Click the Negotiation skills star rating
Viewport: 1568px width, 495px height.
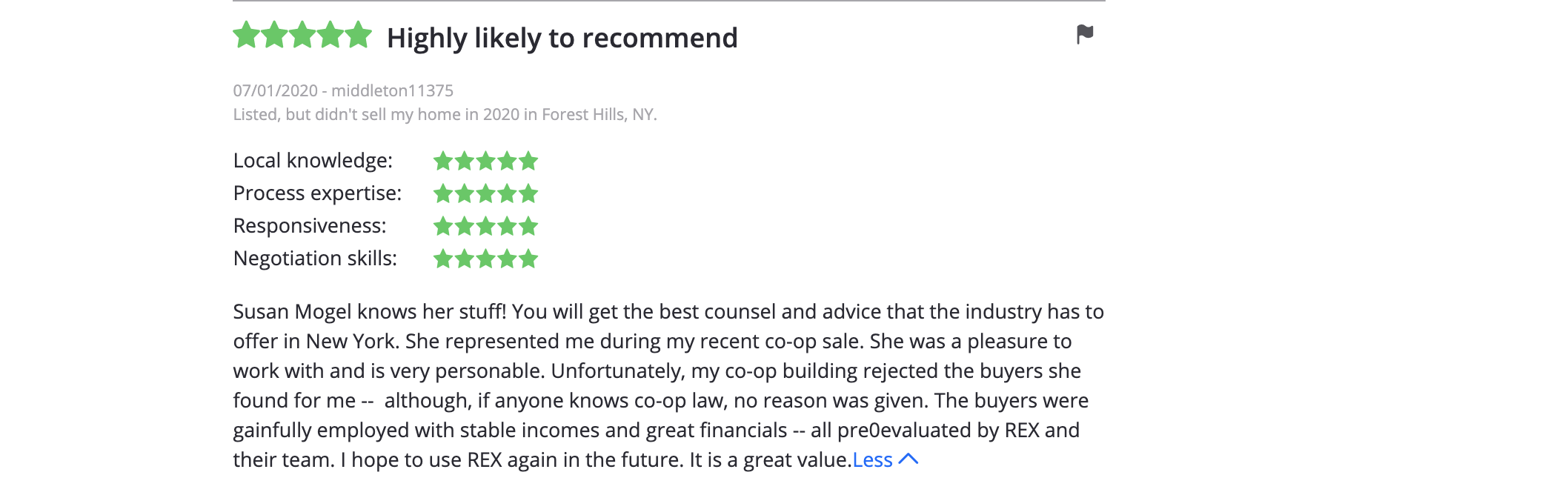(485, 259)
